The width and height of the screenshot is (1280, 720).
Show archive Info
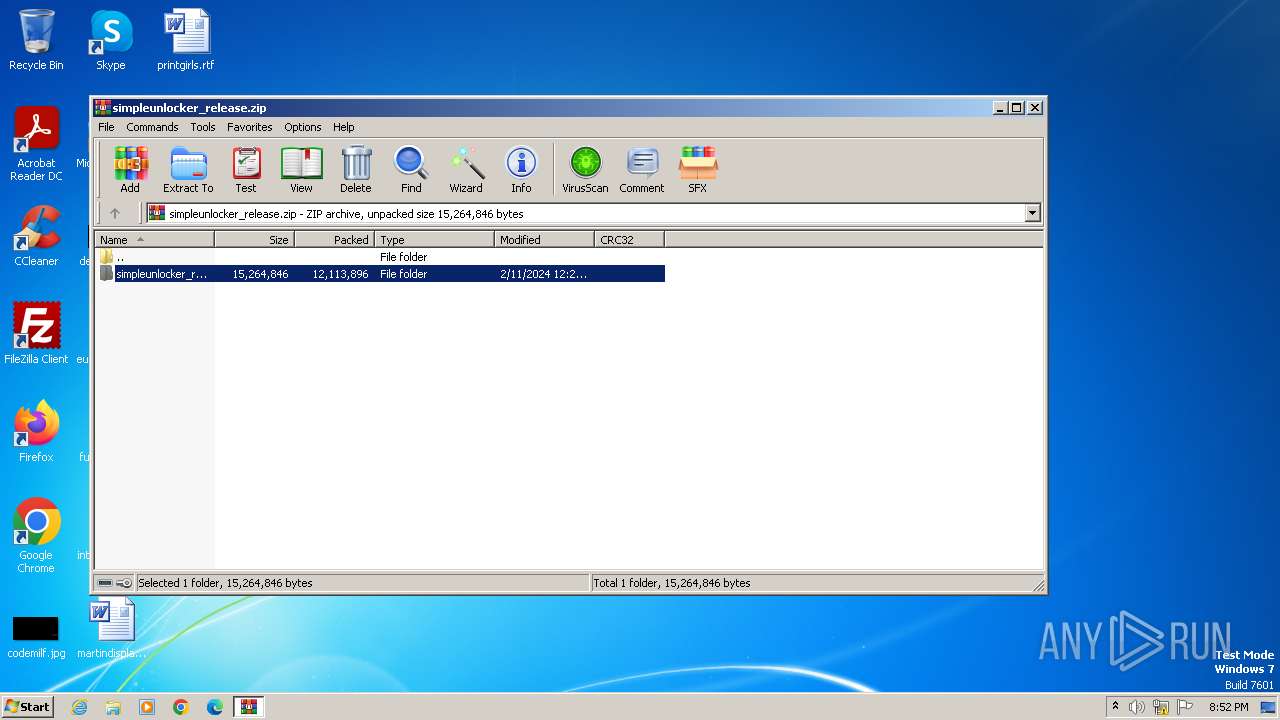click(521, 169)
